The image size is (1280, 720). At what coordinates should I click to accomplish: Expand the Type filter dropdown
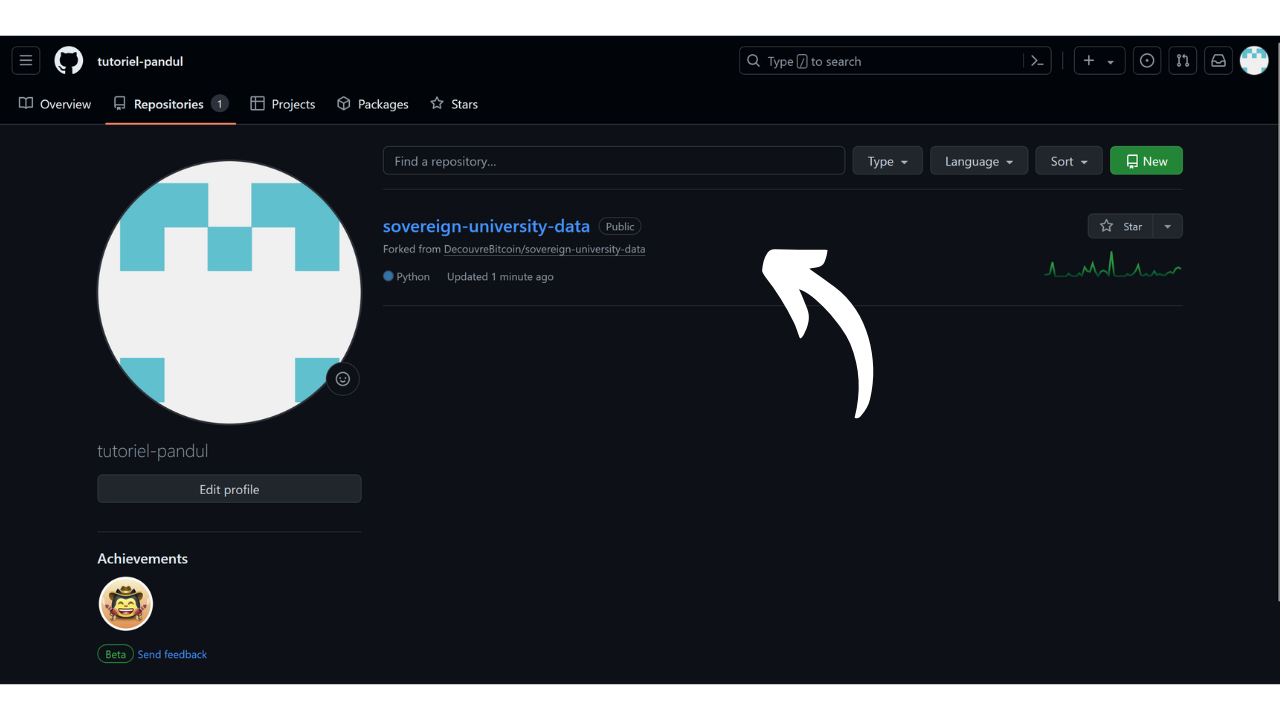pyautogui.click(x=887, y=161)
